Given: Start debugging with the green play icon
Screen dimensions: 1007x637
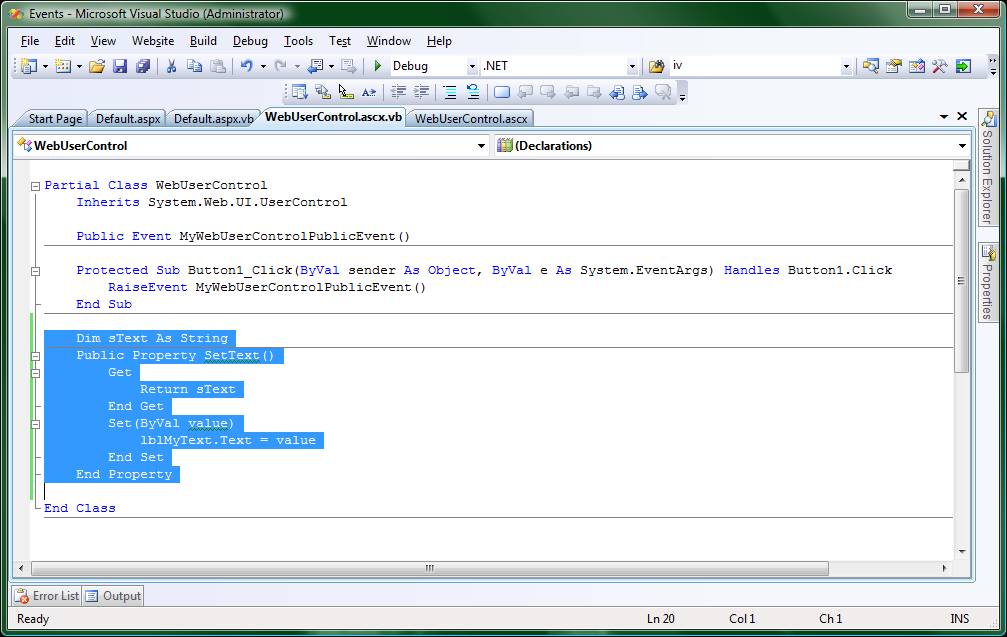Looking at the screenshot, I should tap(378, 66).
